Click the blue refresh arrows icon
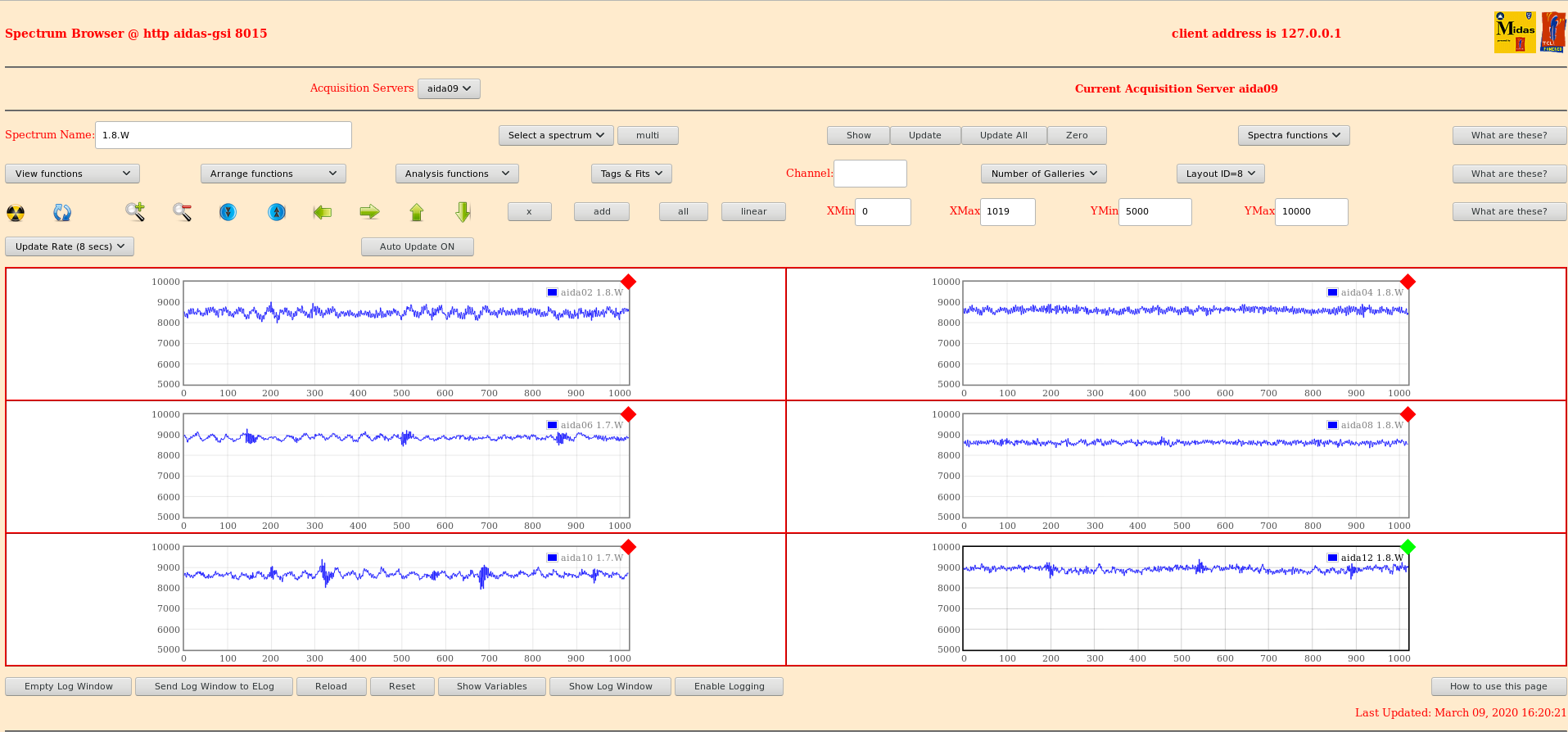This screenshot has width=1568, height=732. [62, 213]
